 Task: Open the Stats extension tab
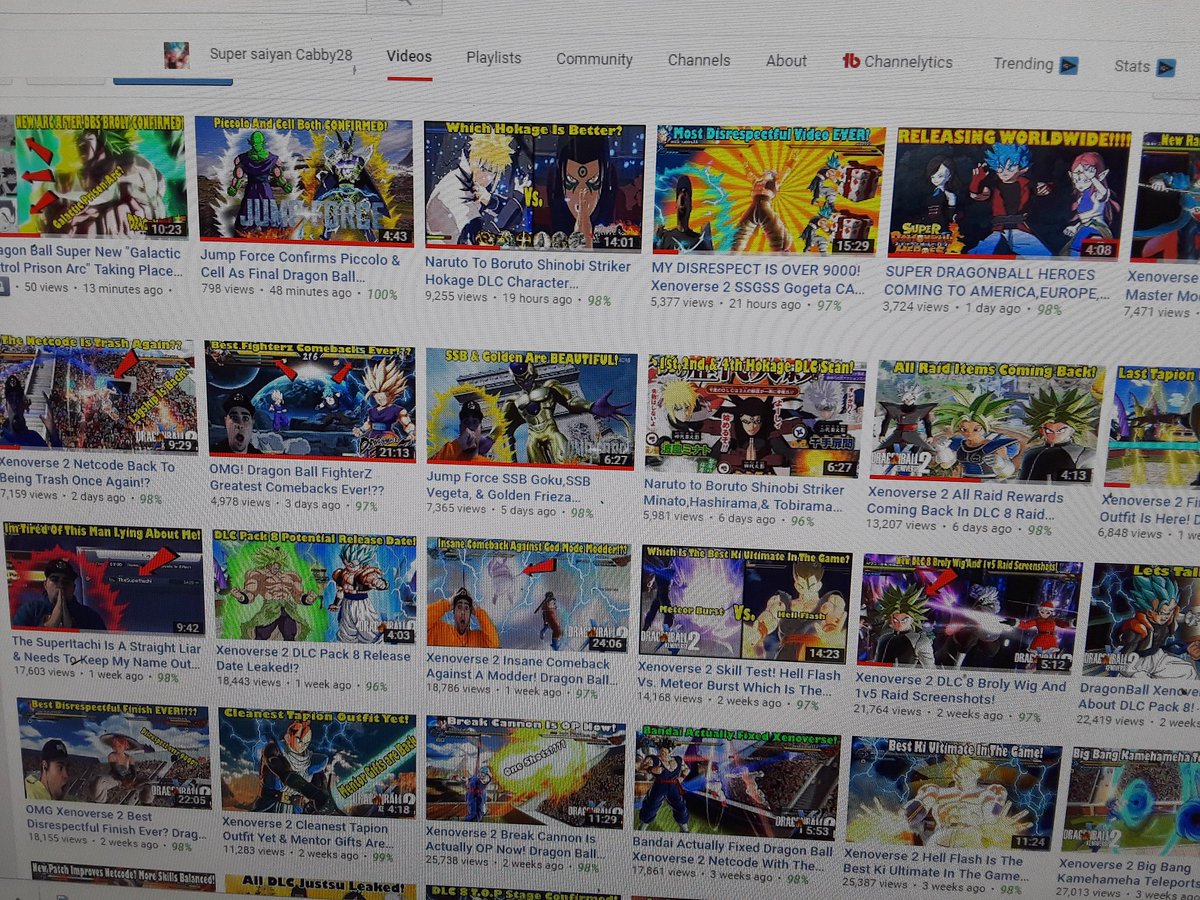1144,67
